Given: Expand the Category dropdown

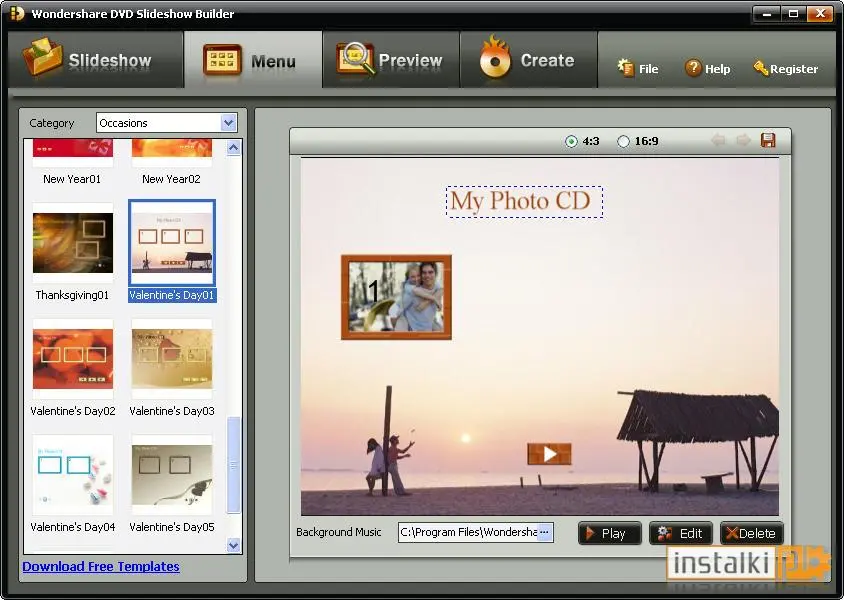Looking at the screenshot, I should click(229, 123).
